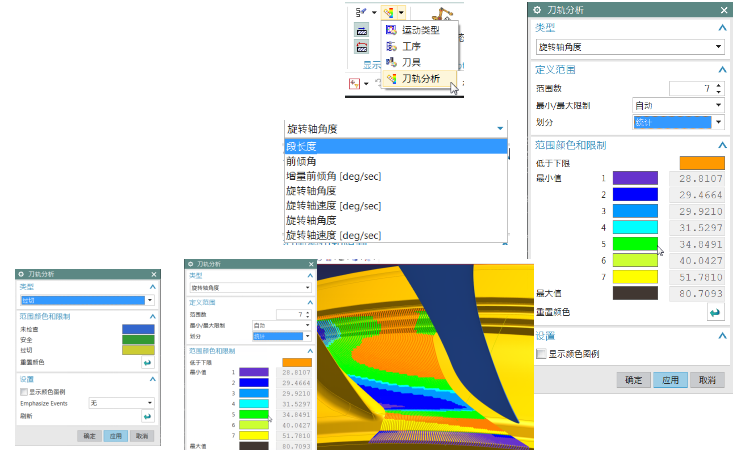Enable 显示颜色图例 checkbox in right dialog
Screen dimensions: 743x455
[541, 354]
